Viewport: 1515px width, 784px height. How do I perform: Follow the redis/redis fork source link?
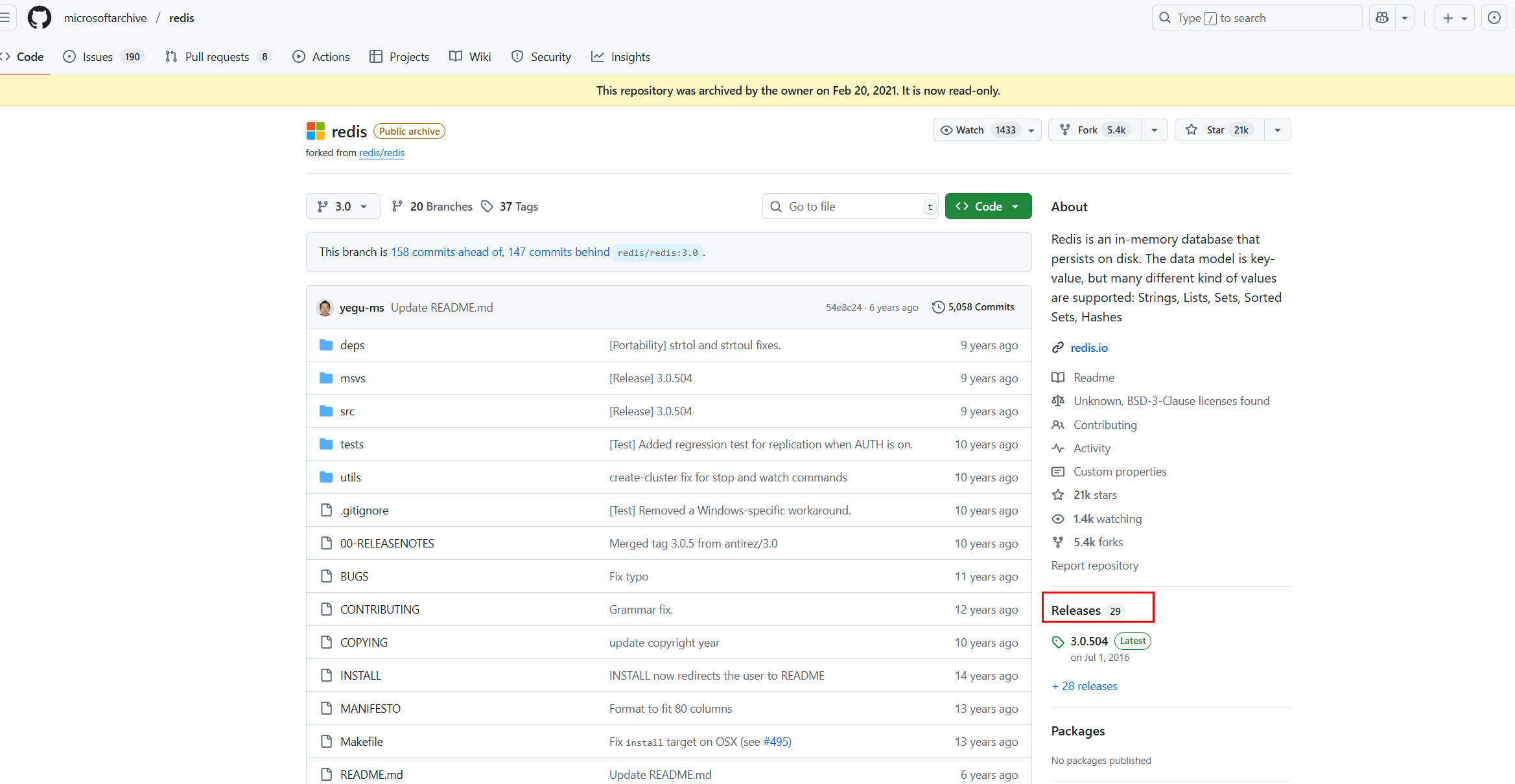(382, 153)
